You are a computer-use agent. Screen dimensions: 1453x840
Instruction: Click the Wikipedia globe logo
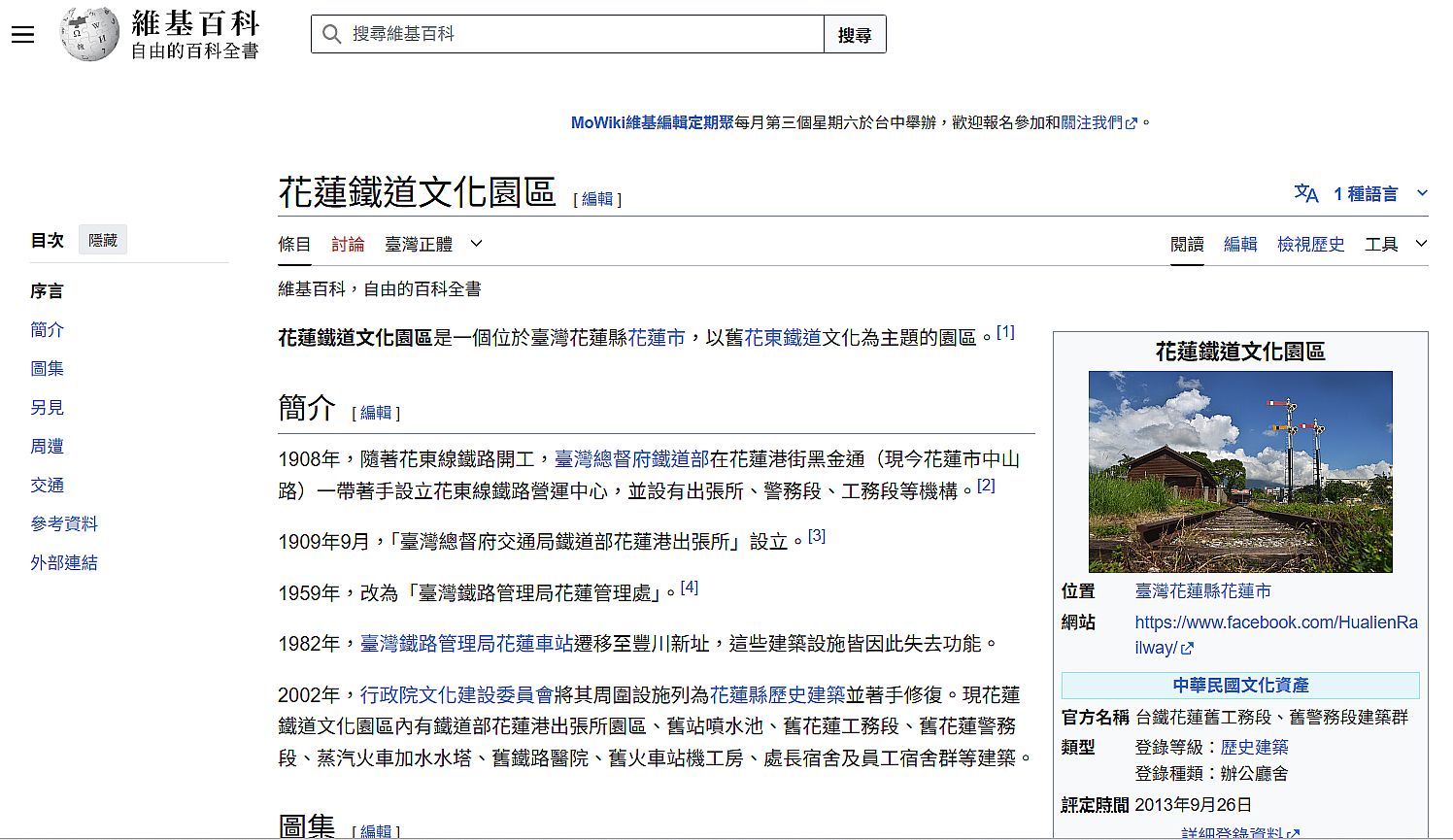click(89, 34)
